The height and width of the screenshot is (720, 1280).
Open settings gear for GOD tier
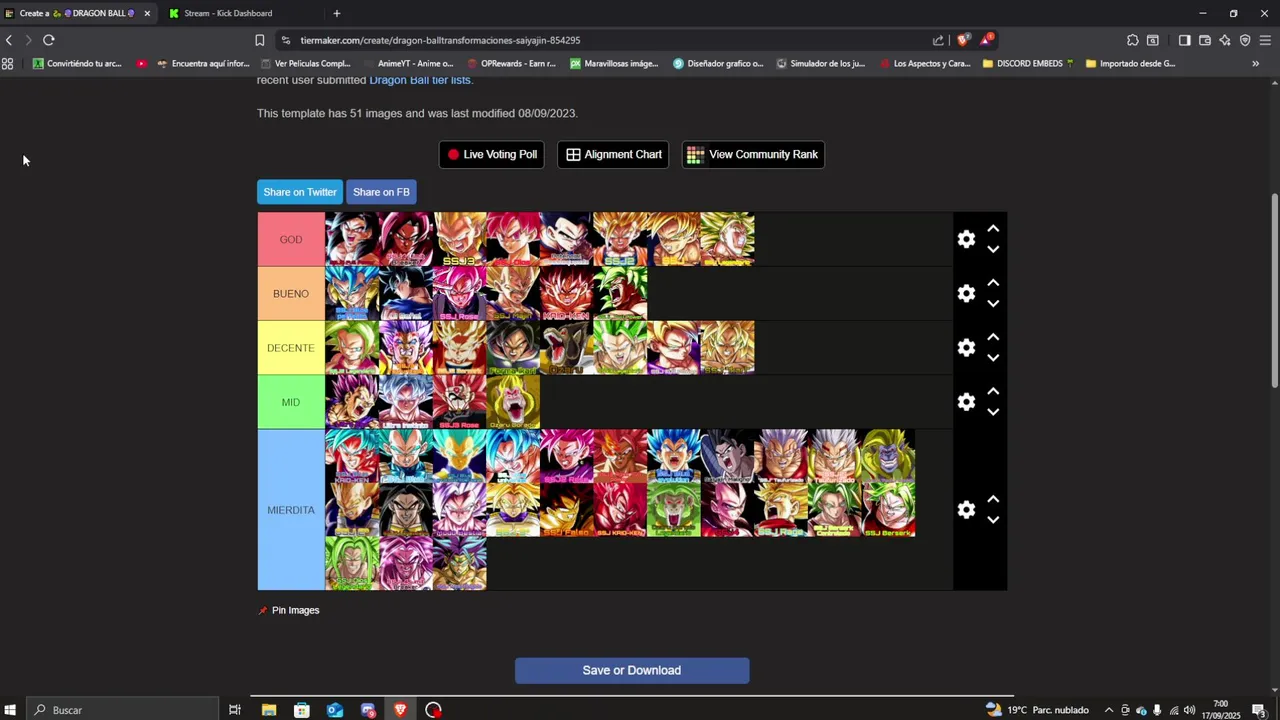[x=966, y=239]
